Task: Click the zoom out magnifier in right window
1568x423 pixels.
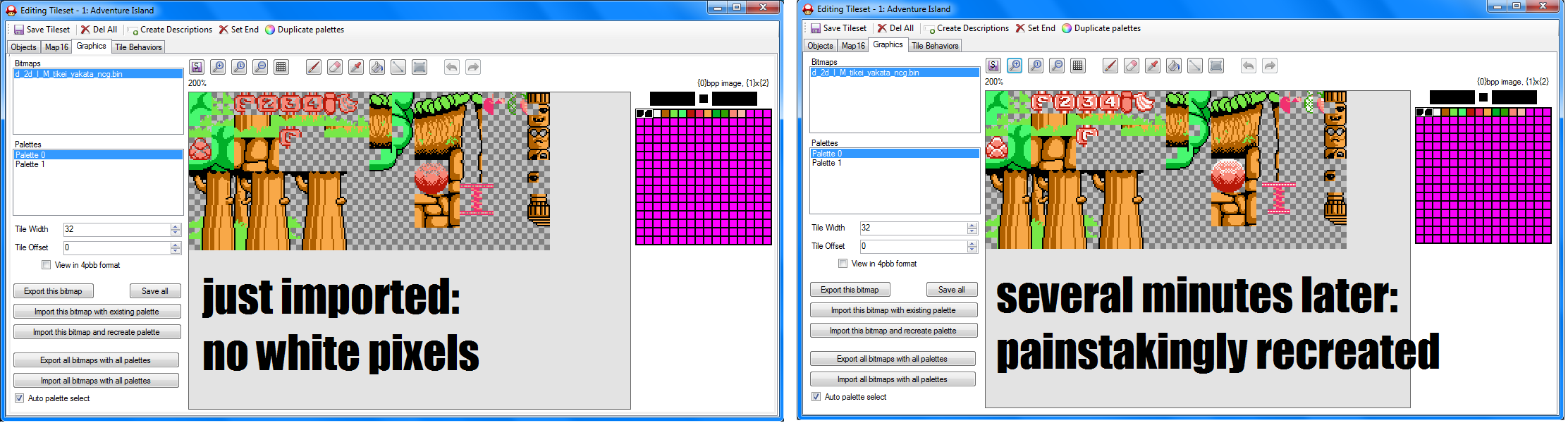Action: [1056, 66]
